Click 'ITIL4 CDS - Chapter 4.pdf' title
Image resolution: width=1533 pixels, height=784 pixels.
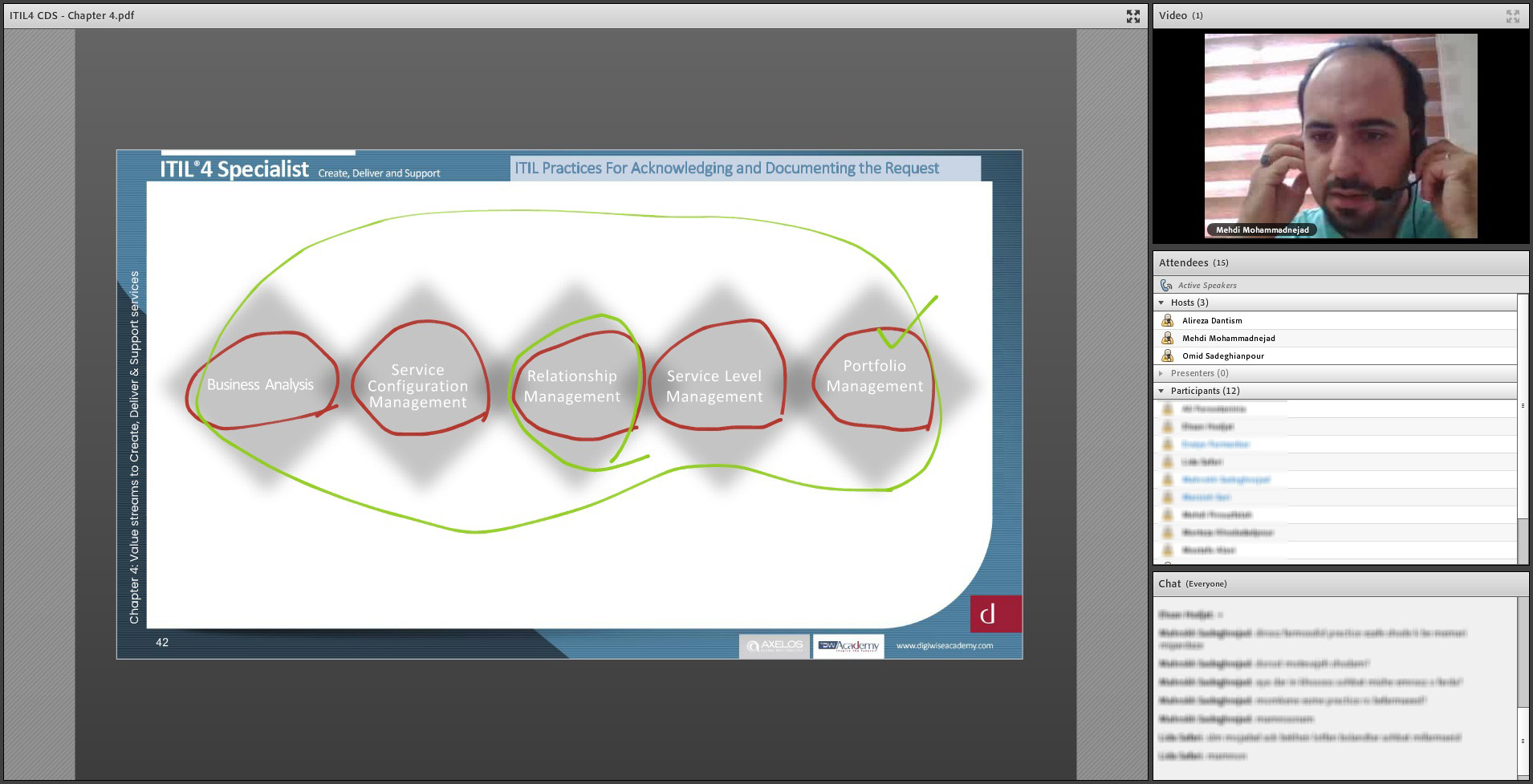click(71, 15)
